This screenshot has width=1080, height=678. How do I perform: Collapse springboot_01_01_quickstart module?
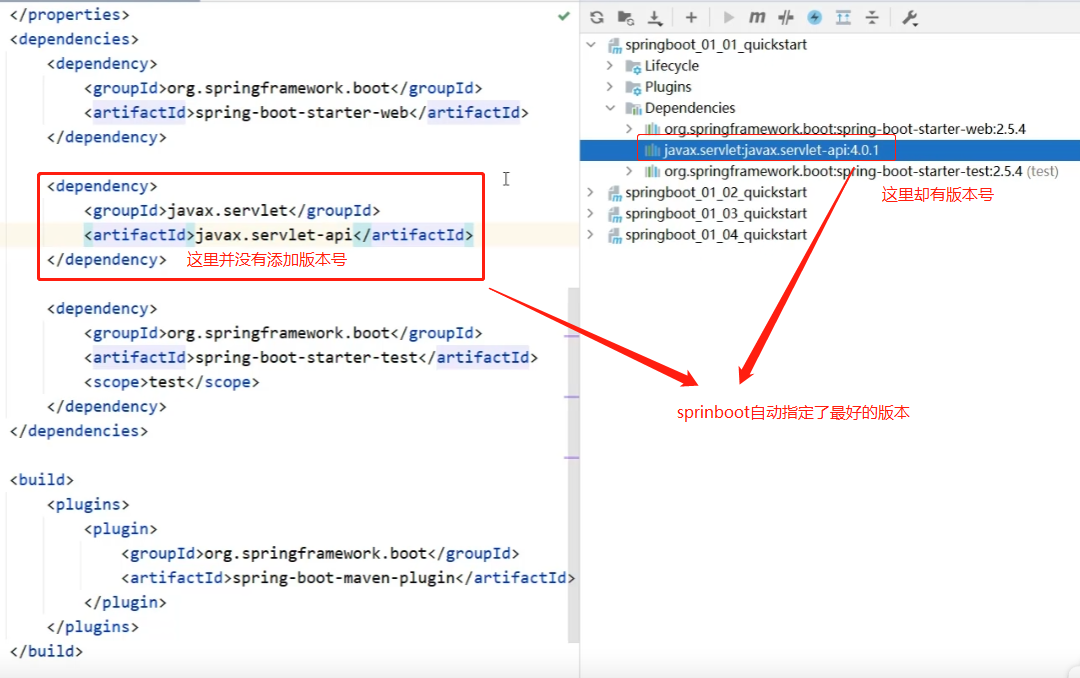591,45
